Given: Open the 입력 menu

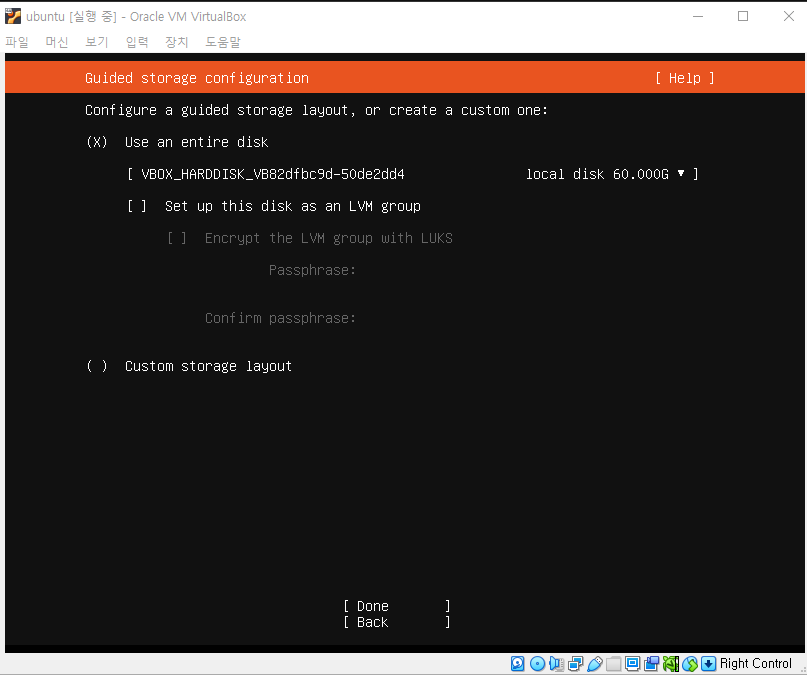Looking at the screenshot, I should [137, 42].
